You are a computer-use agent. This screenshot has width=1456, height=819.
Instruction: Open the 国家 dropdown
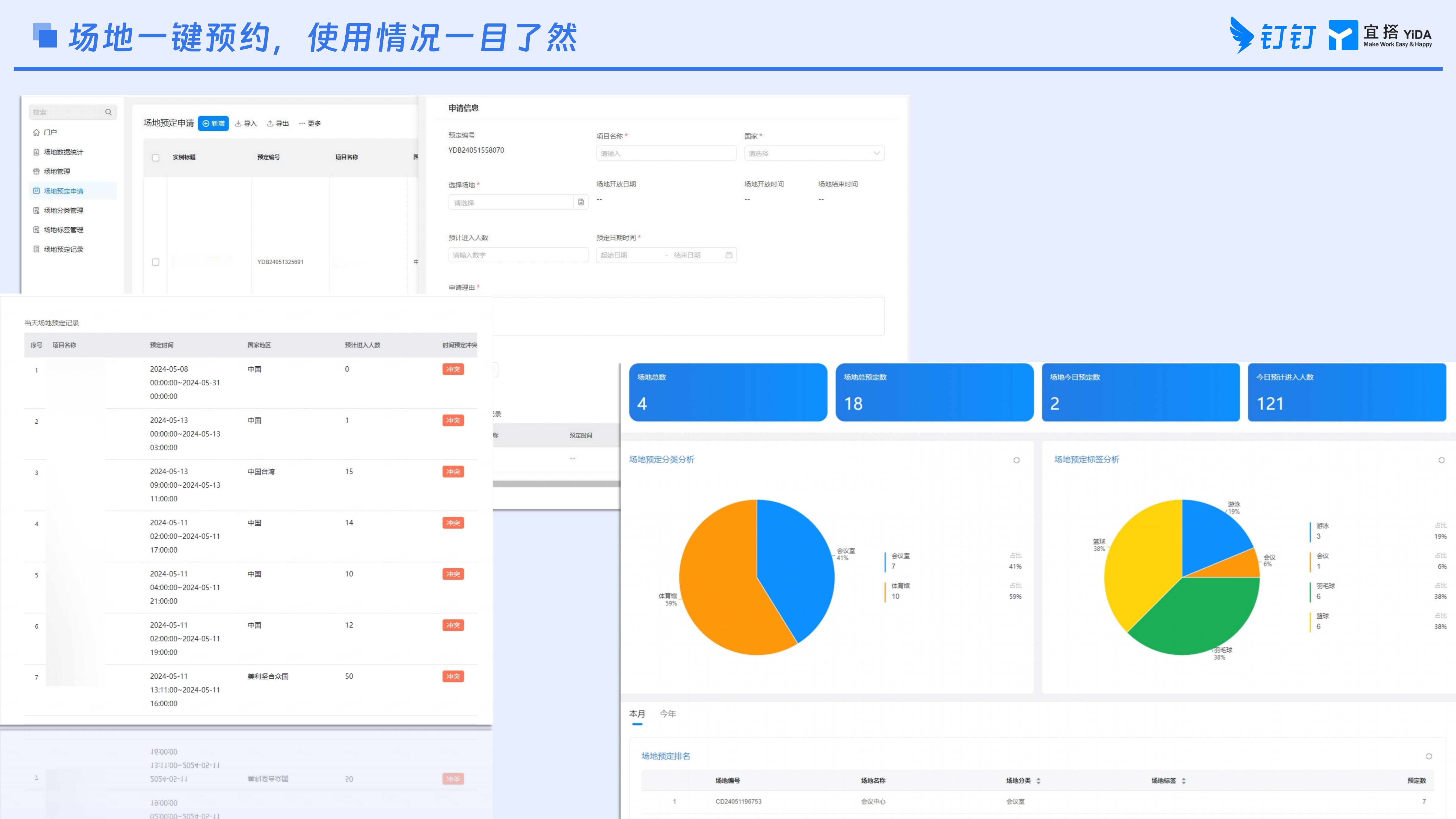(814, 153)
